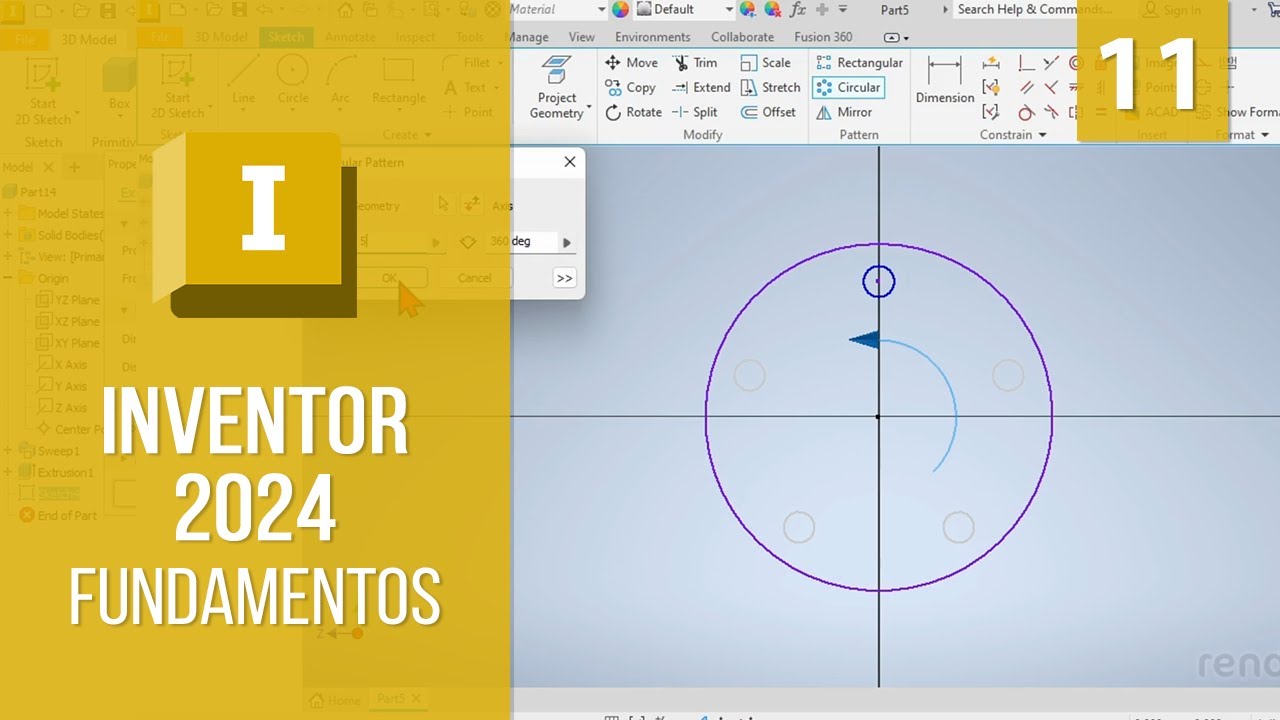Choose the Trim tool
Image resolution: width=1280 pixels, height=720 pixels.
(x=695, y=63)
